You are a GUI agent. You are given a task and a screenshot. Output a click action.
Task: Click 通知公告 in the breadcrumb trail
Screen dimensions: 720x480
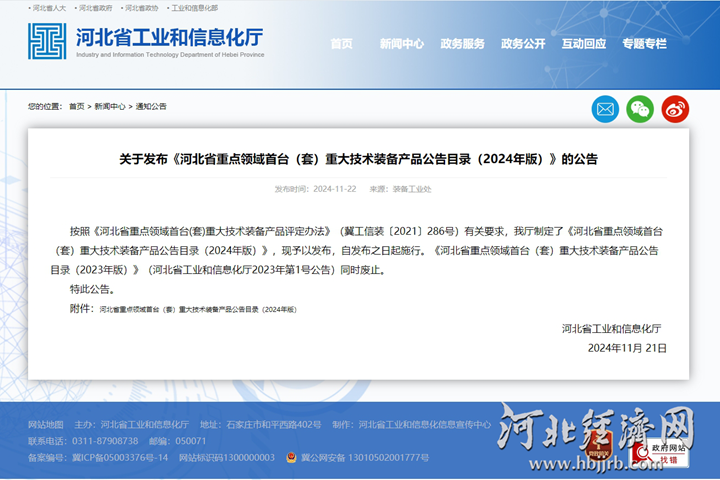[x=151, y=106]
